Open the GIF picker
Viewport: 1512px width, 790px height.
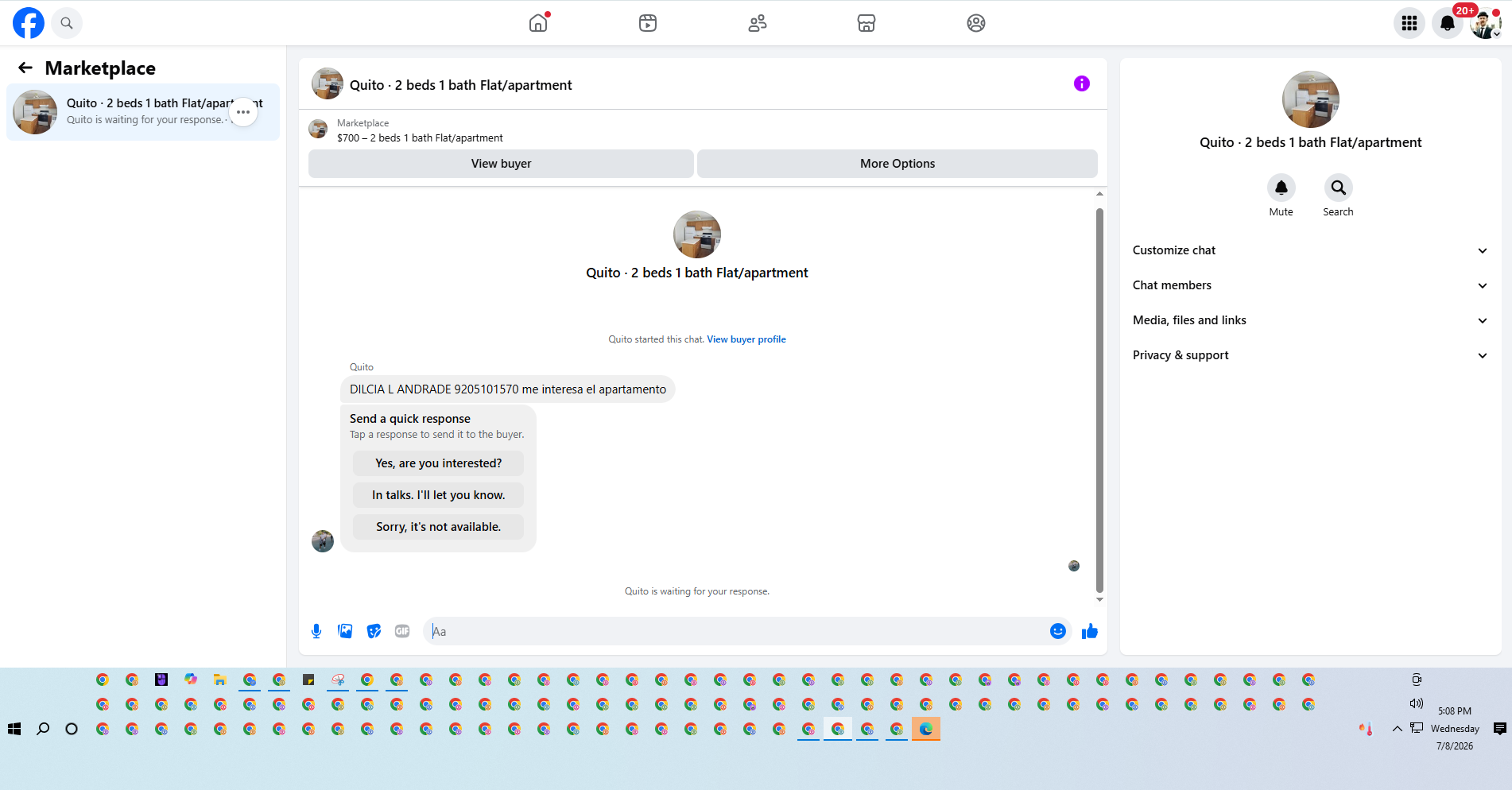tap(402, 631)
